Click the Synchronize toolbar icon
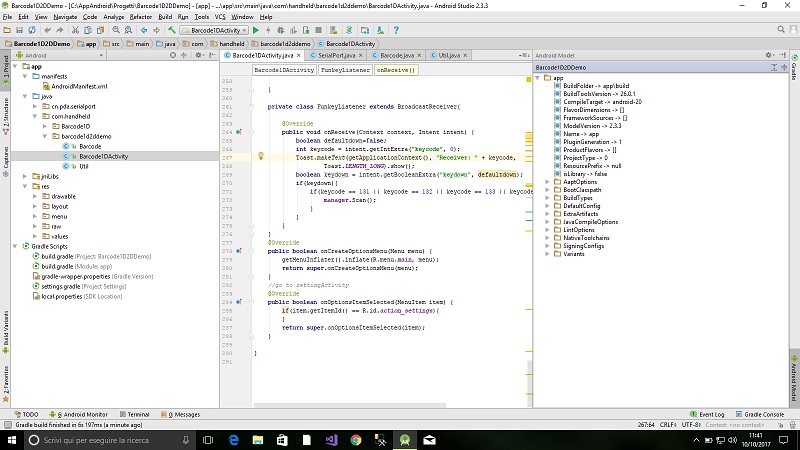800x450 pixels. 32,30
